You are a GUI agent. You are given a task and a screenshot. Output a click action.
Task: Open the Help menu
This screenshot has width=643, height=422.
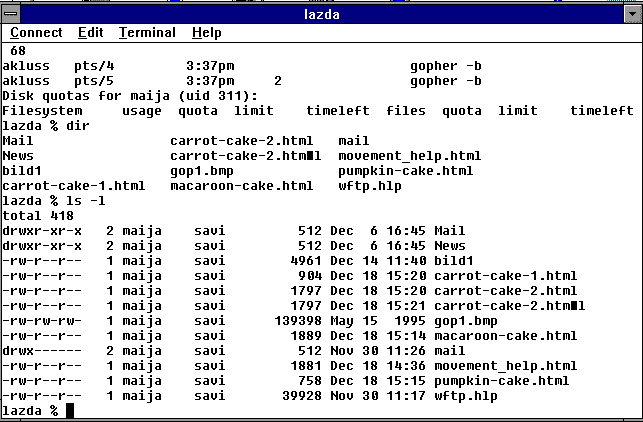(207, 33)
